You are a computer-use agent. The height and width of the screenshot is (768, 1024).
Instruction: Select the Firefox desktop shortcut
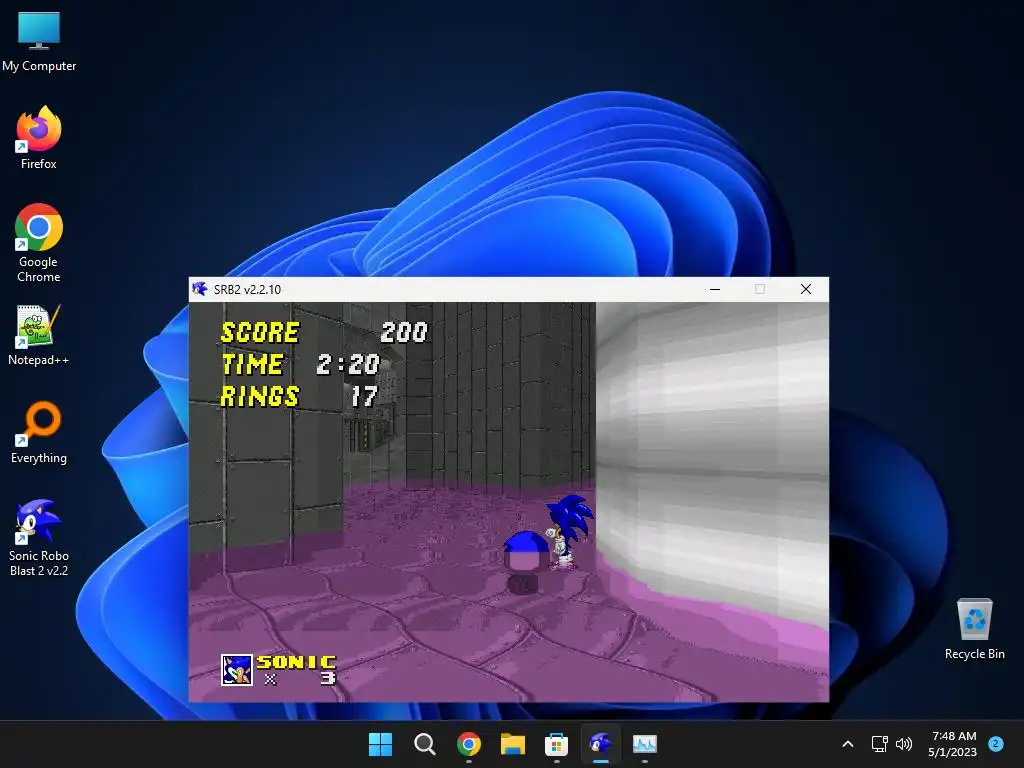39,138
